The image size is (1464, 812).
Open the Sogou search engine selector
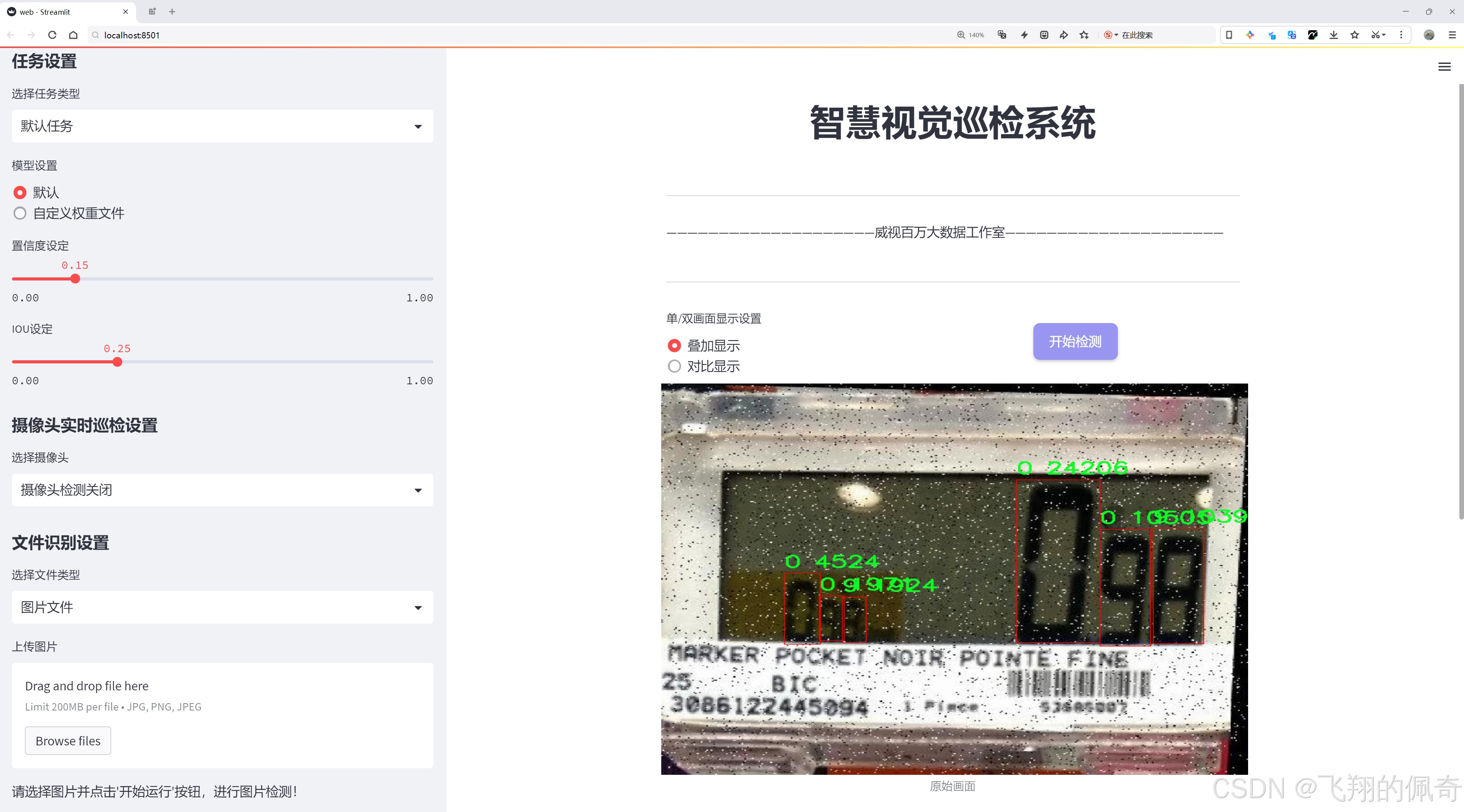1111,35
